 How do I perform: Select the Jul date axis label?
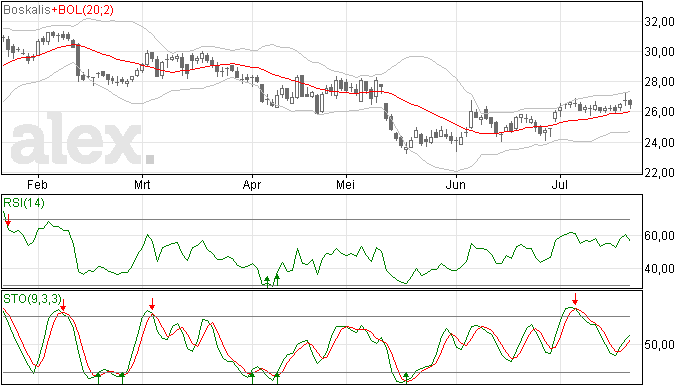559,184
